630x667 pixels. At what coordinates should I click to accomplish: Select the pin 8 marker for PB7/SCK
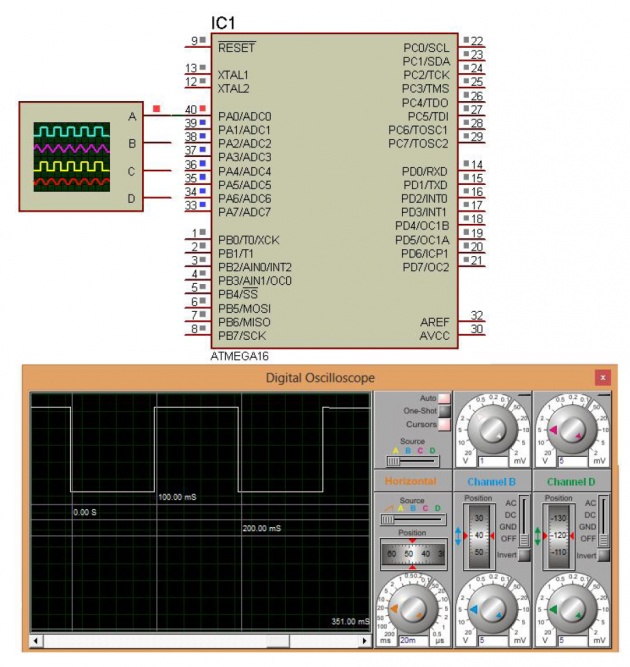pyautogui.click(x=202, y=328)
